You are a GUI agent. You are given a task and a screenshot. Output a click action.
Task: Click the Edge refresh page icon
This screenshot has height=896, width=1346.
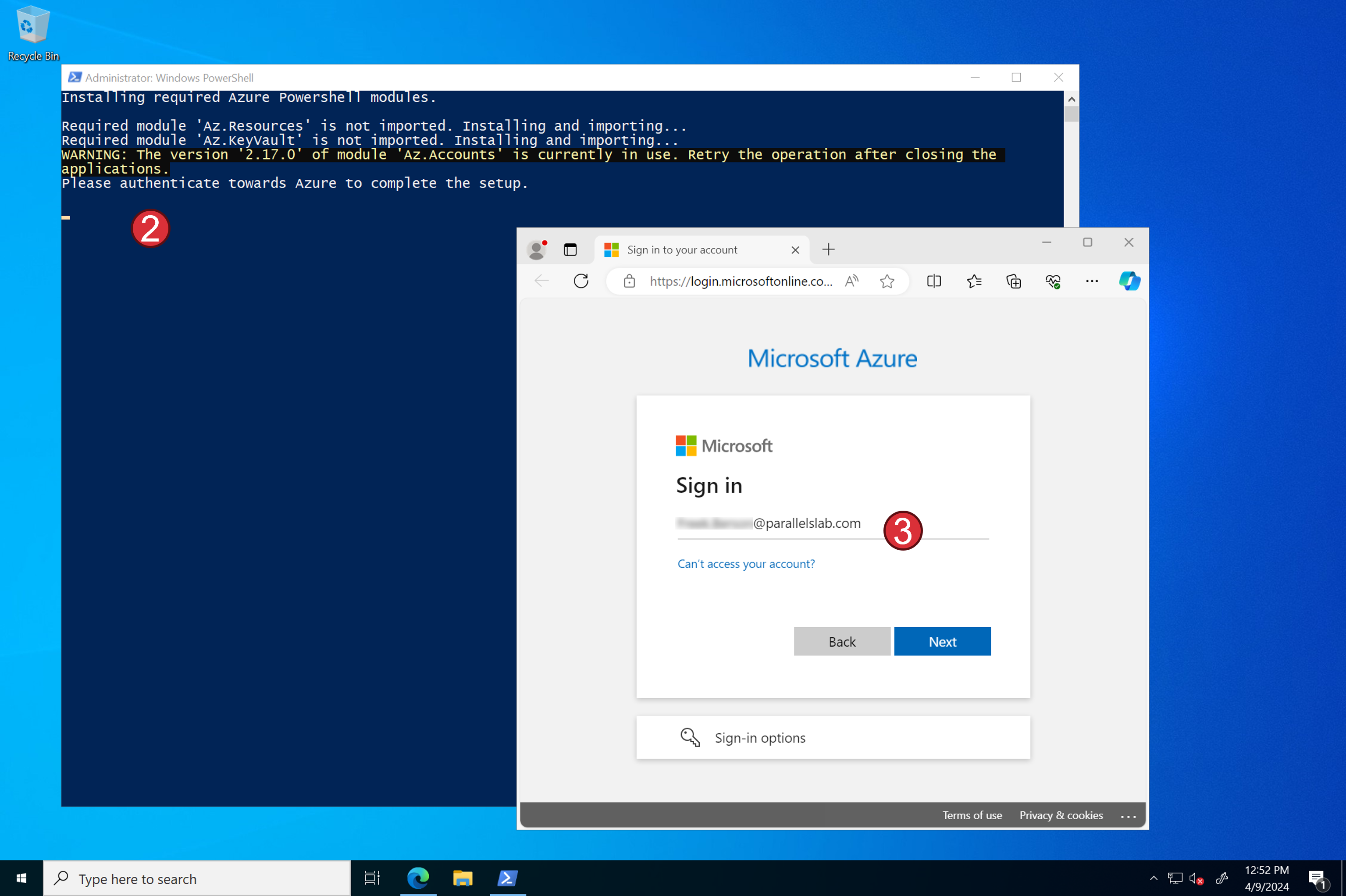(x=580, y=281)
